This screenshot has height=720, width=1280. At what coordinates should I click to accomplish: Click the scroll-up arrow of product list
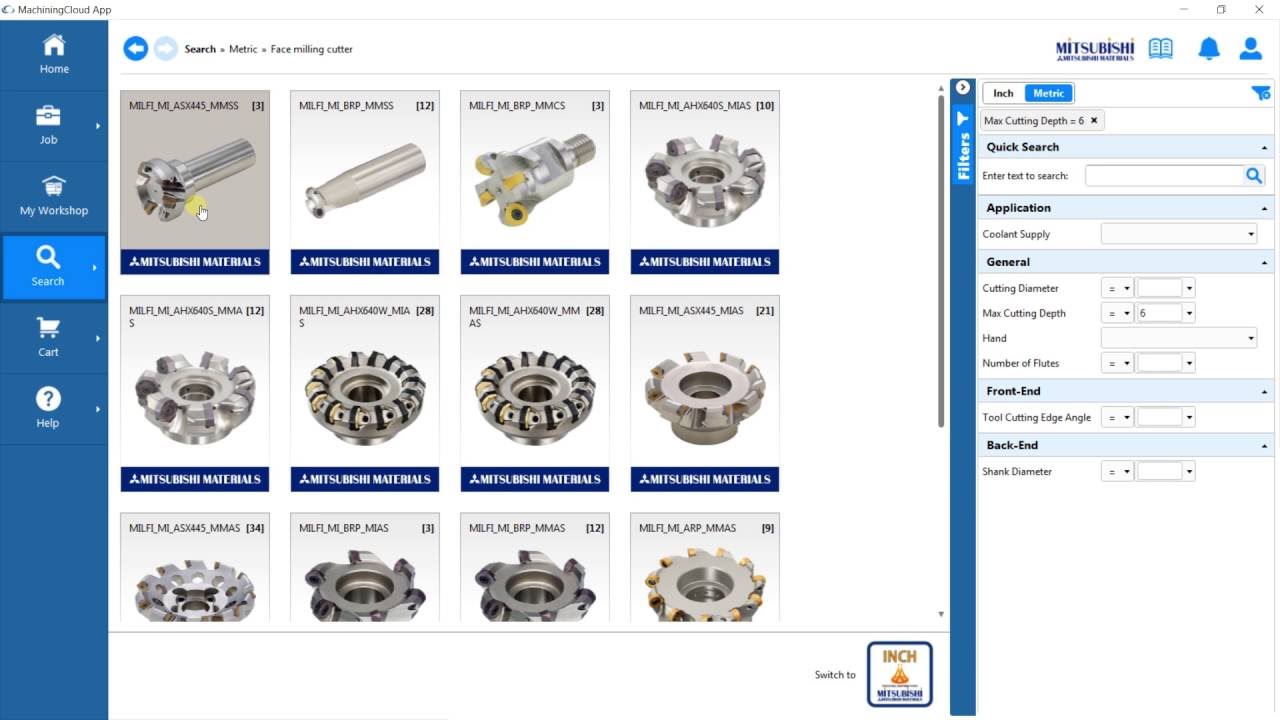pyautogui.click(x=941, y=87)
